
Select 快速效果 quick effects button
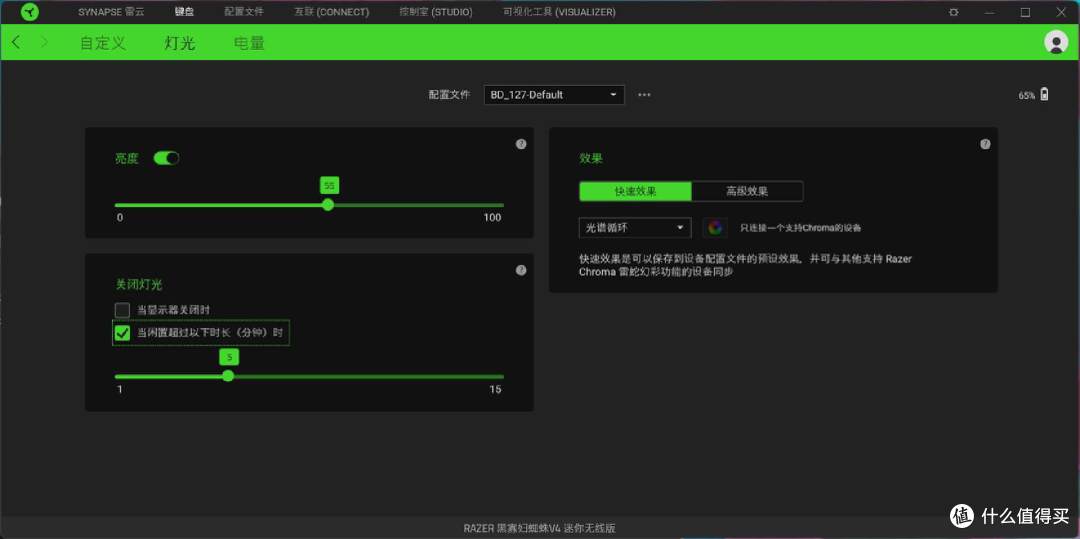(x=635, y=191)
